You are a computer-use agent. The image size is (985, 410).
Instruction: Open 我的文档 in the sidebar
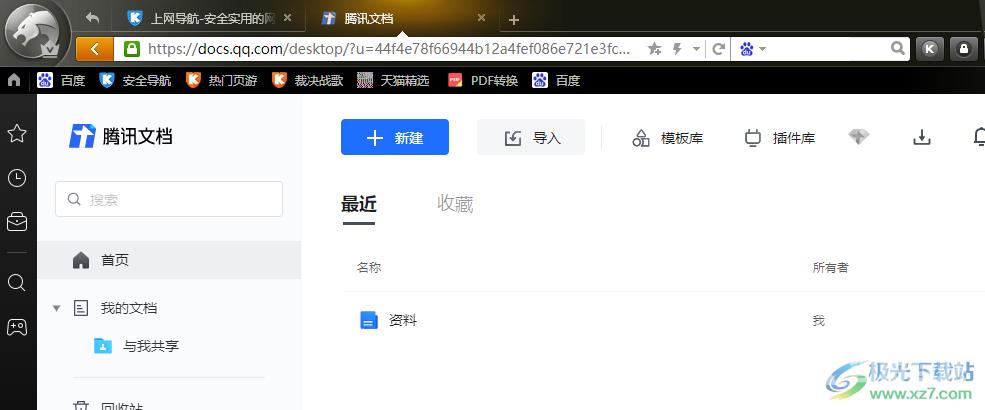[x=129, y=308]
